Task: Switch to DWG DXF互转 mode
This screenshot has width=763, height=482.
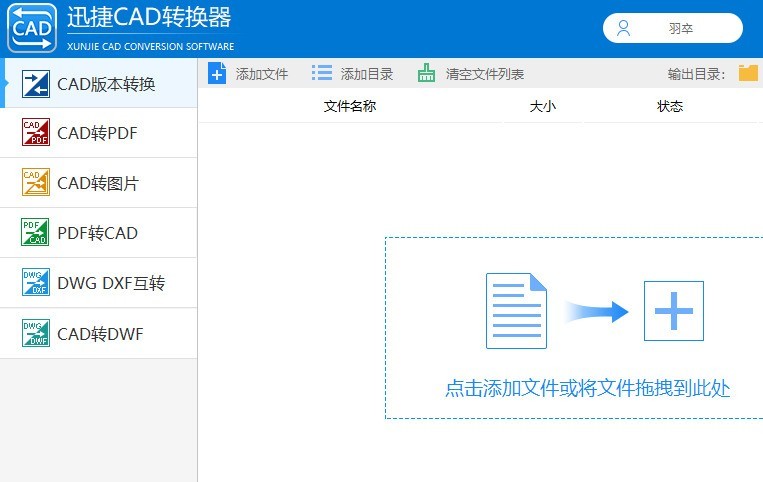Action: (99, 283)
